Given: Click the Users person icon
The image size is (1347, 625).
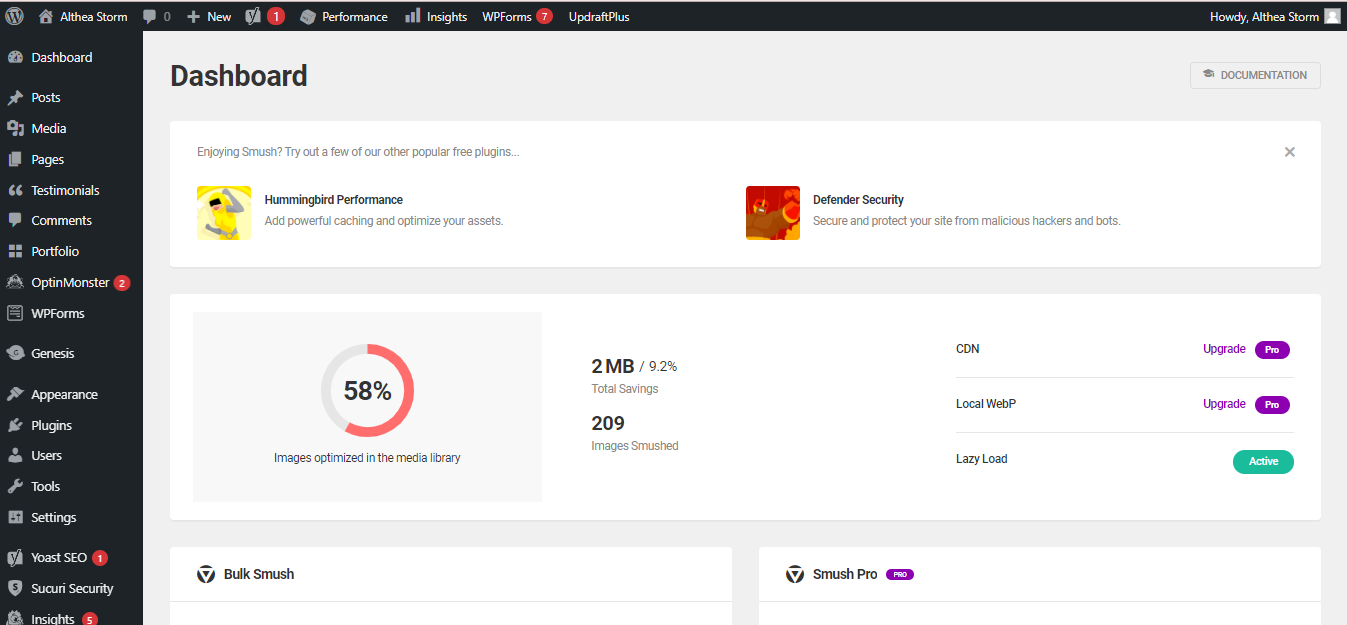Looking at the screenshot, I should click(15, 455).
